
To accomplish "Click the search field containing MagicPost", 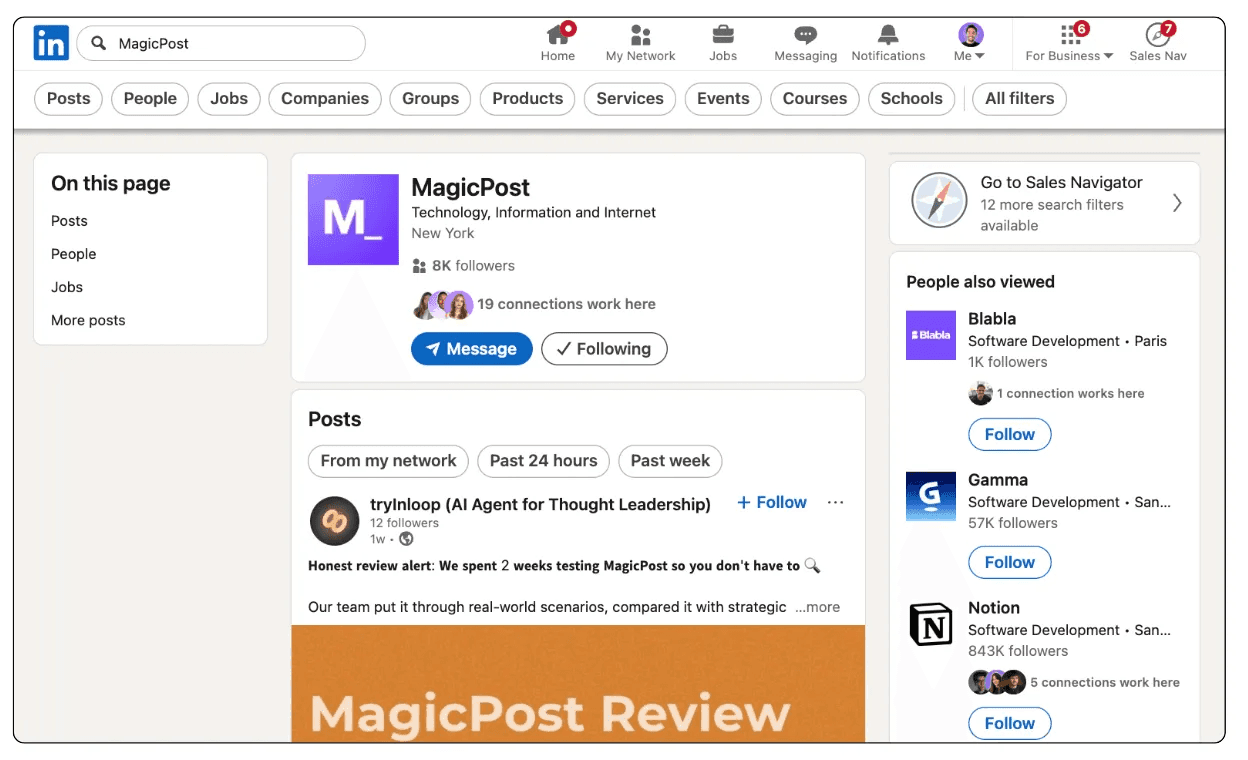I will pos(221,43).
